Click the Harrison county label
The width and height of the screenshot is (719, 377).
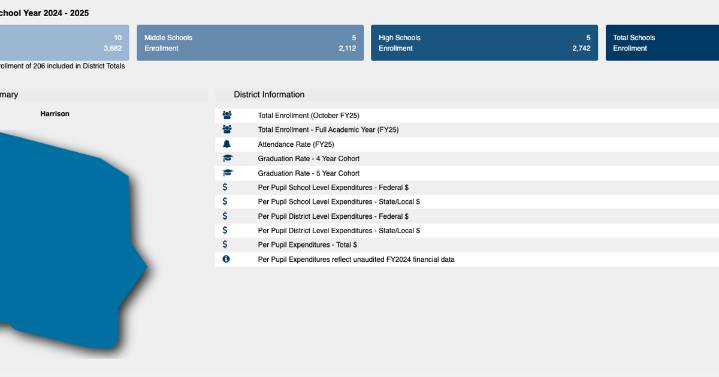(x=55, y=114)
